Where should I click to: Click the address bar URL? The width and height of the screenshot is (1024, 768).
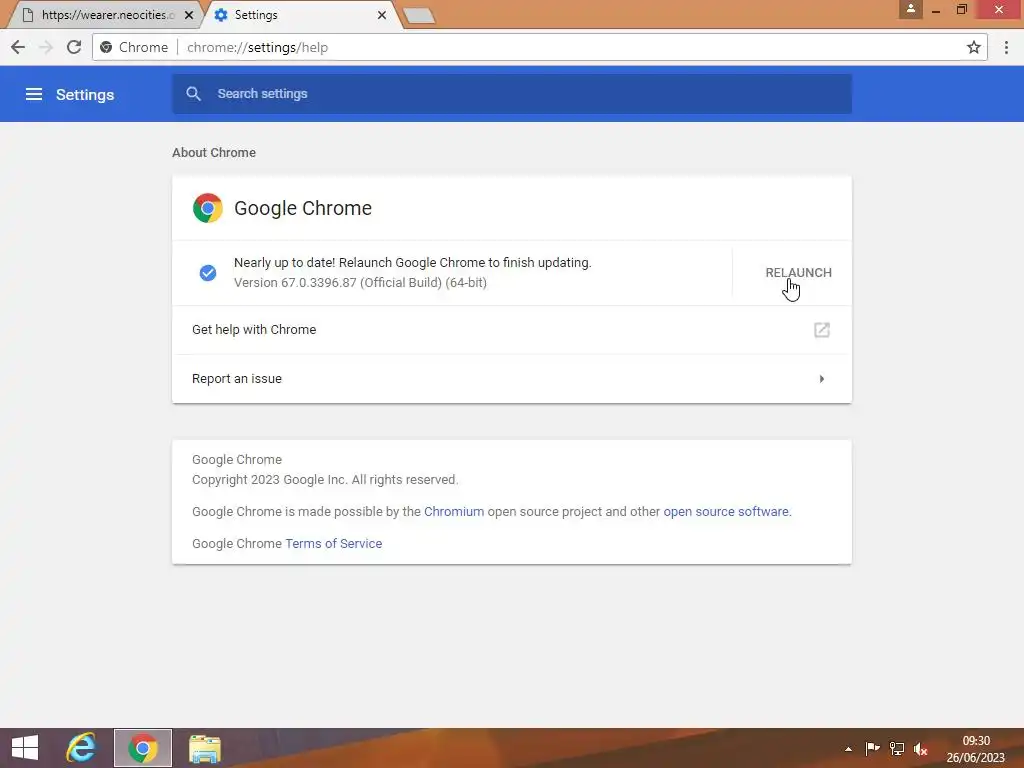[x=257, y=47]
